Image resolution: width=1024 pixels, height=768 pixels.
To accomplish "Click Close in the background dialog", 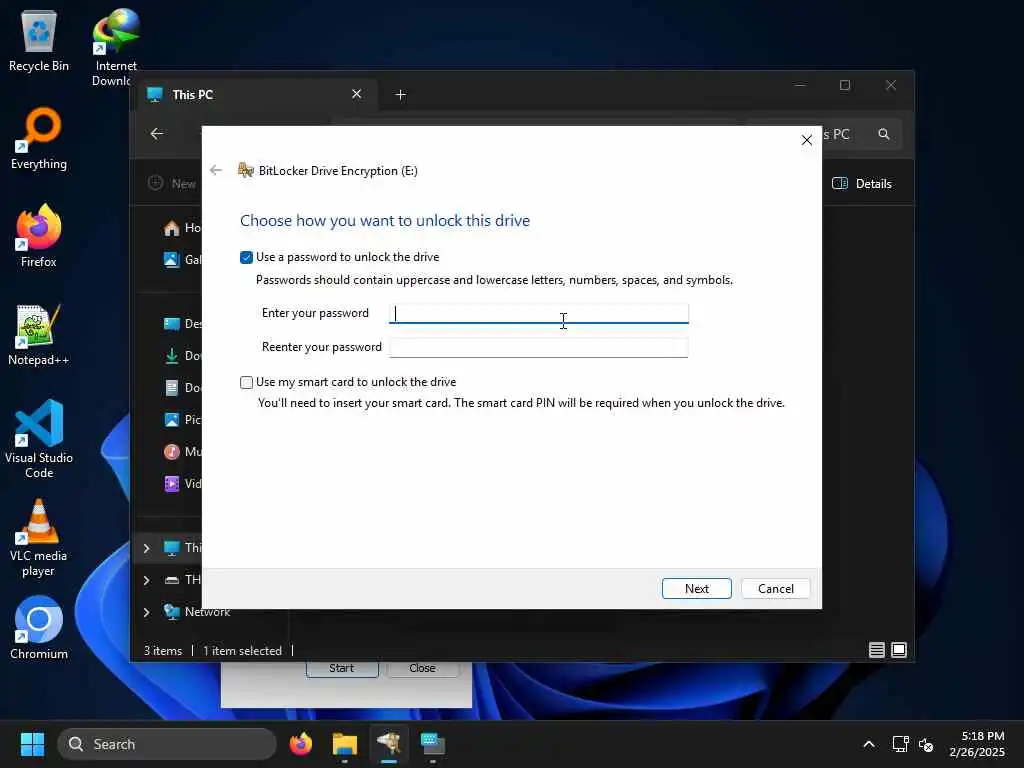I will tap(423, 669).
